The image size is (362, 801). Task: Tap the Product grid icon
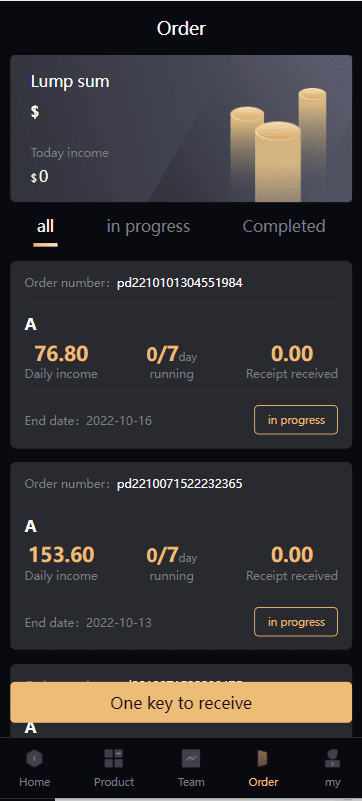point(114,759)
